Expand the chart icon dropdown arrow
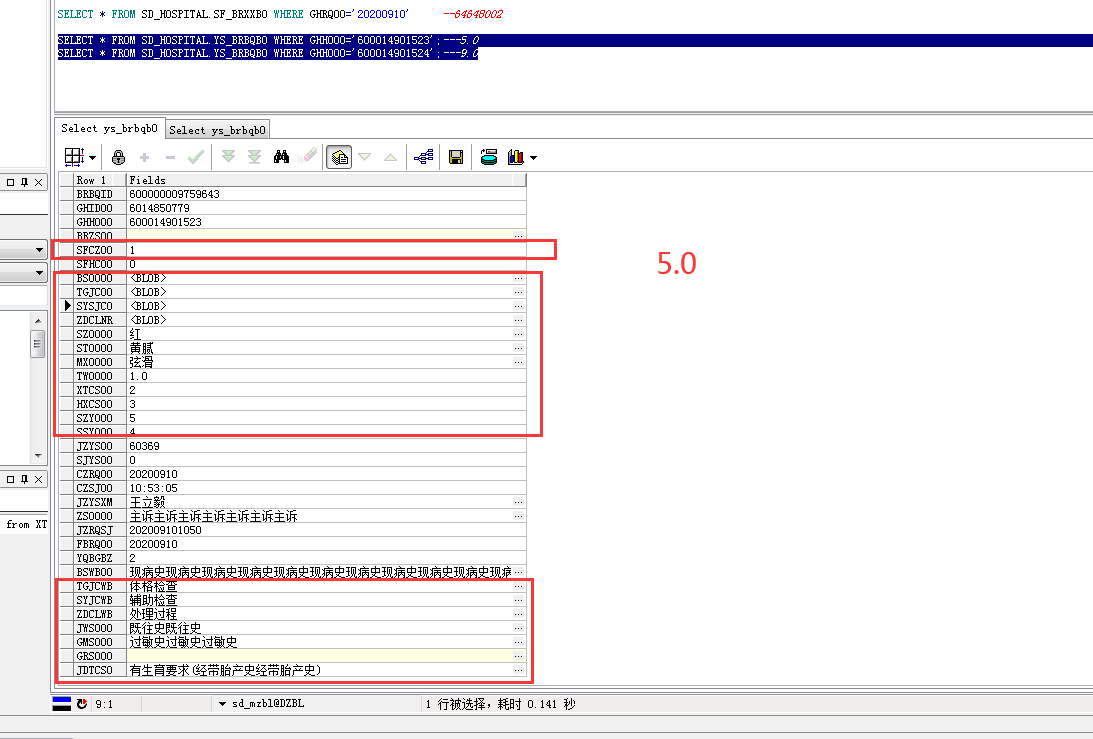Viewport: 1093px width, 739px height. (534, 158)
